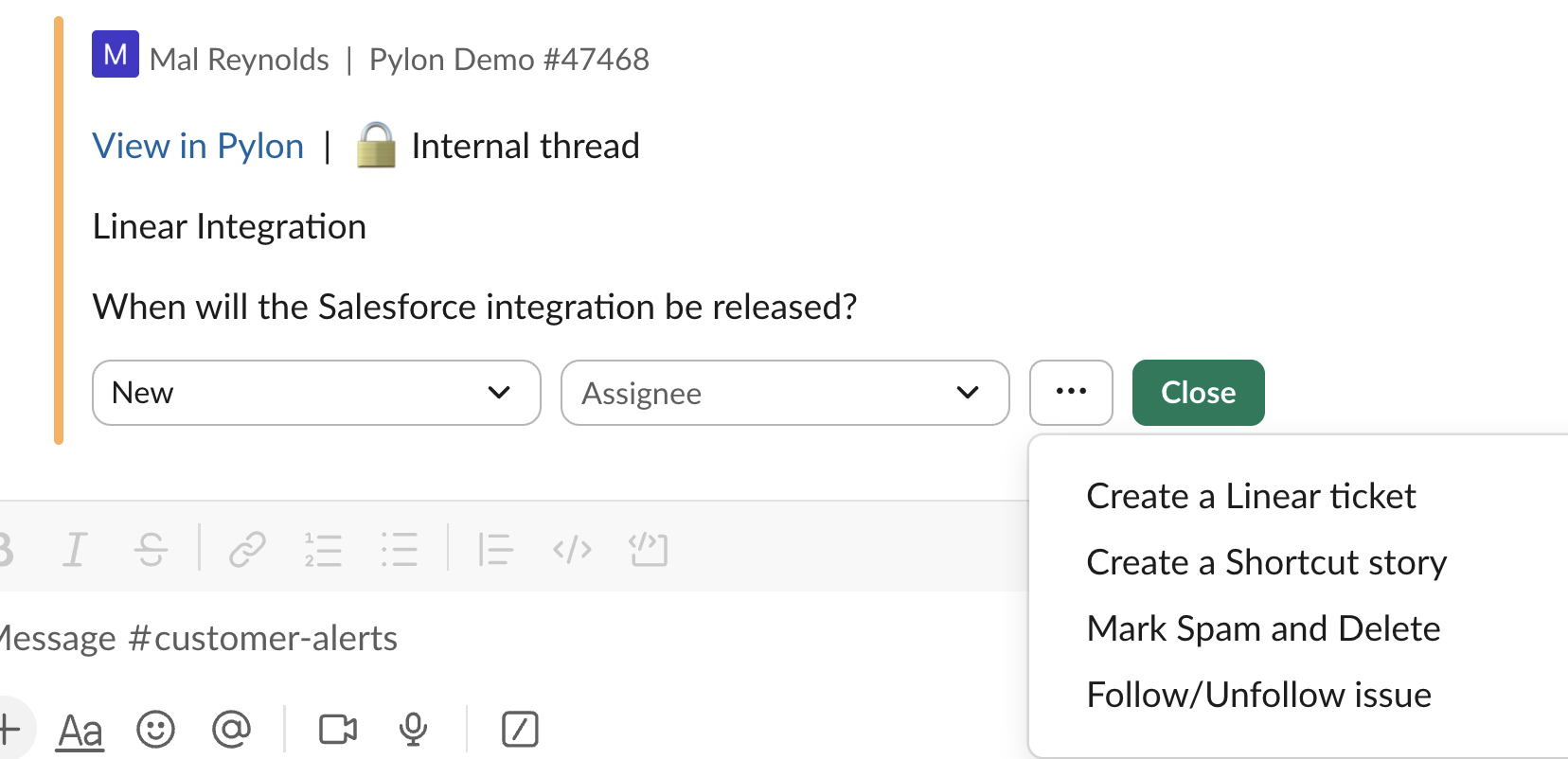1568x759 pixels.
Task: Open the View in Pylon link
Action: (x=198, y=147)
